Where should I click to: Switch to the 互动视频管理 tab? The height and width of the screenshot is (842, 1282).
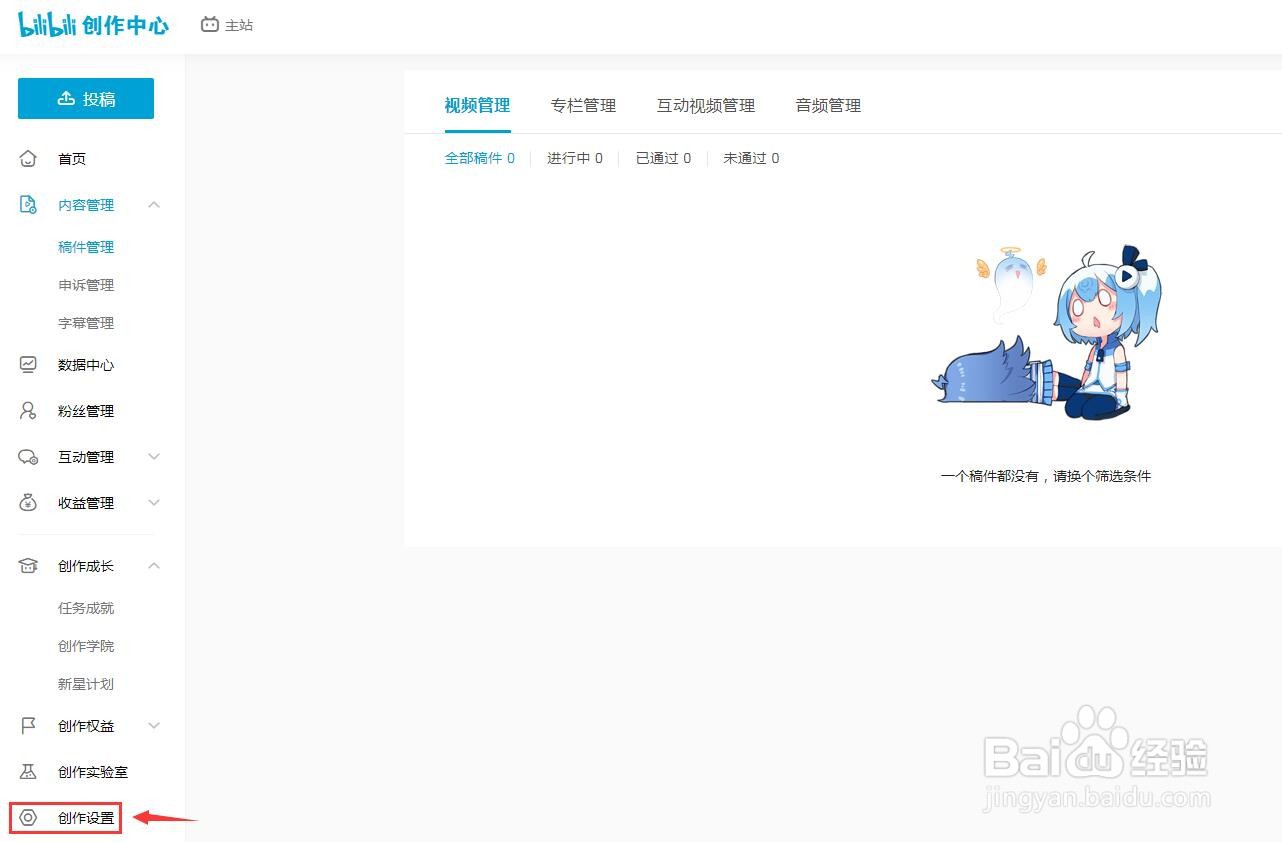(x=706, y=105)
